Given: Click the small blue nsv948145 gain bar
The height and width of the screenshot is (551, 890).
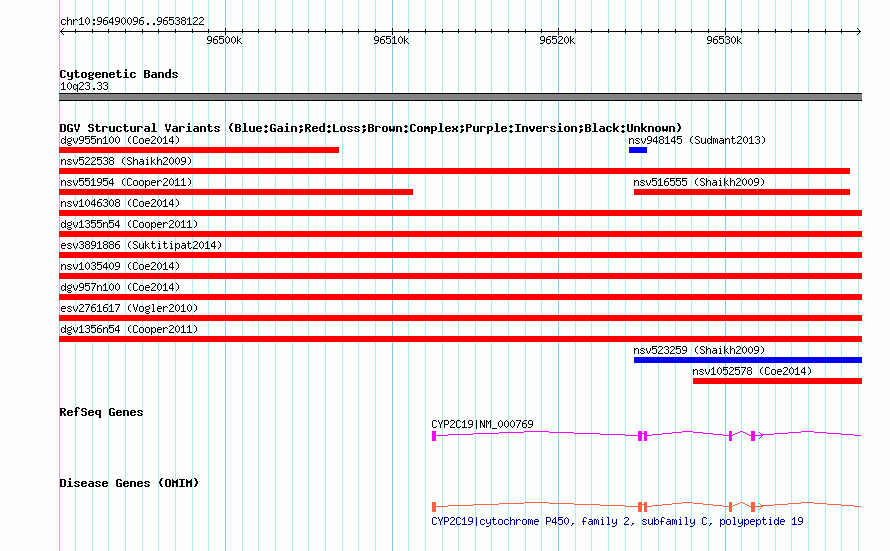Looking at the screenshot, I should coord(638,150).
